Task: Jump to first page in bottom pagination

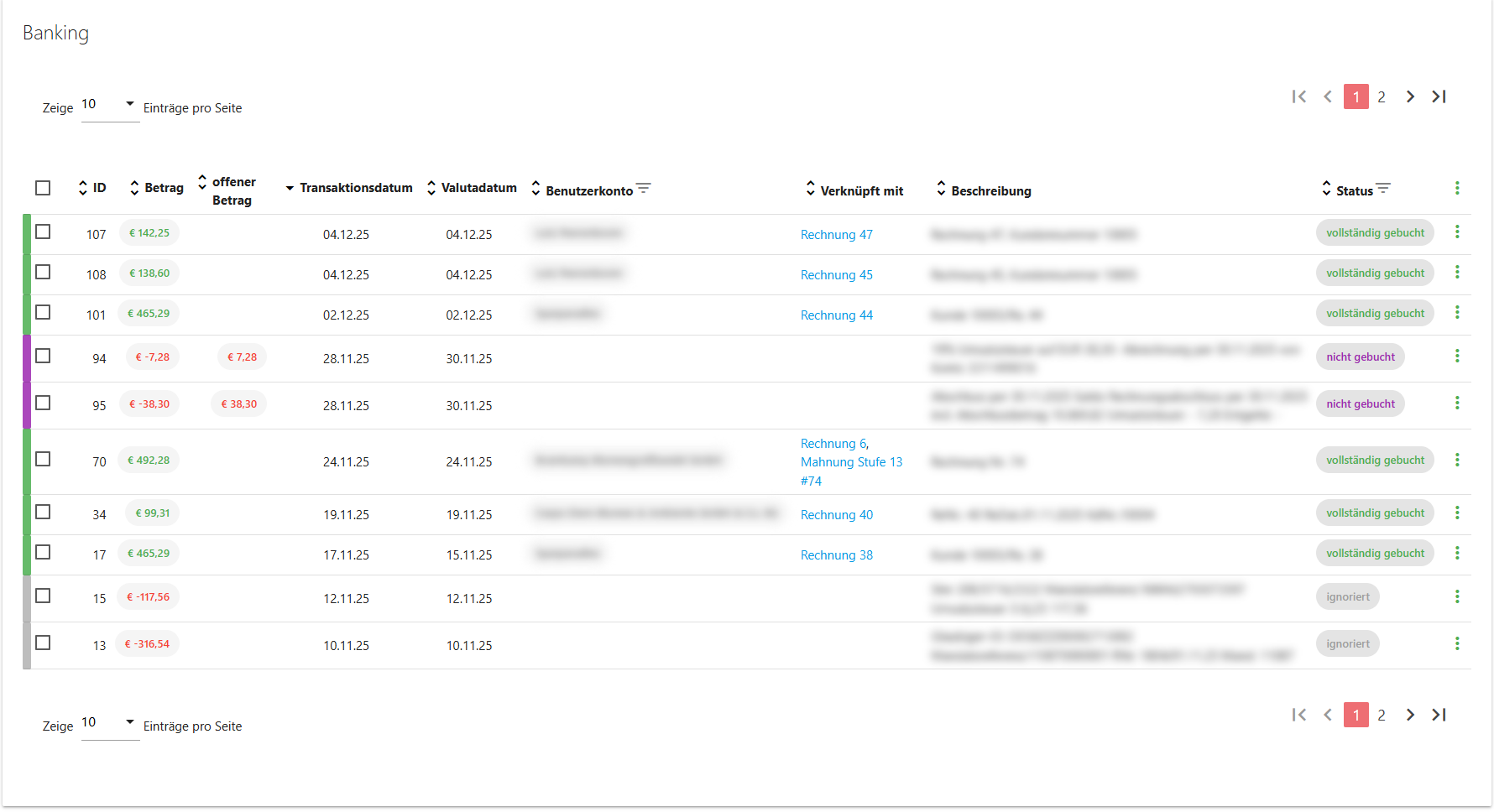Action: pyautogui.click(x=1299, y=716)
